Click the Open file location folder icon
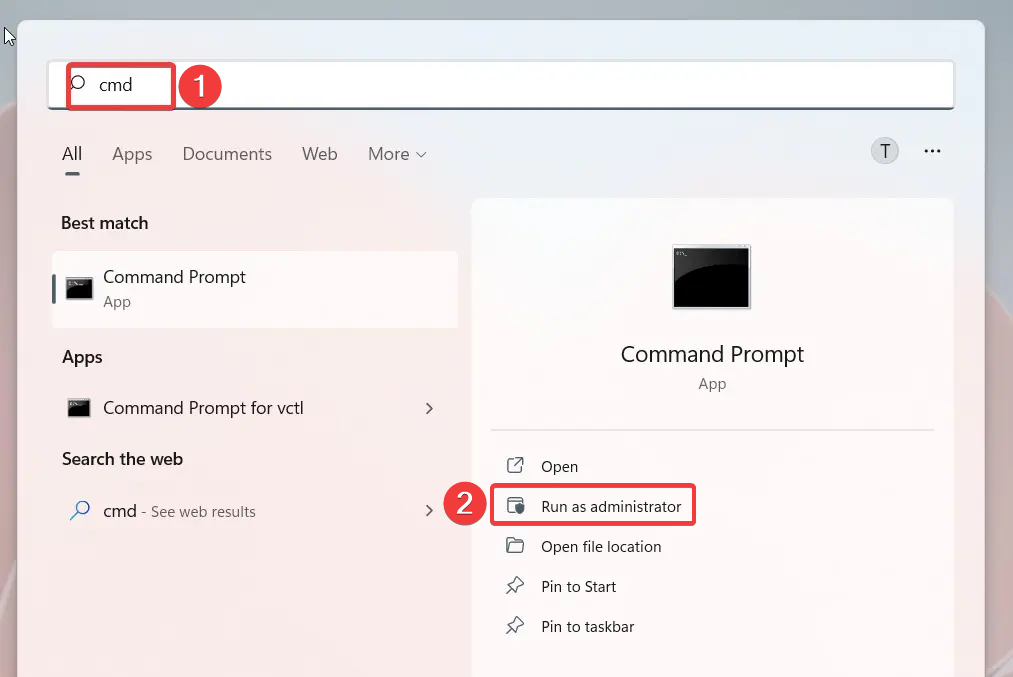The height and width of the screenshot is (677, 1013). [517, 546]
